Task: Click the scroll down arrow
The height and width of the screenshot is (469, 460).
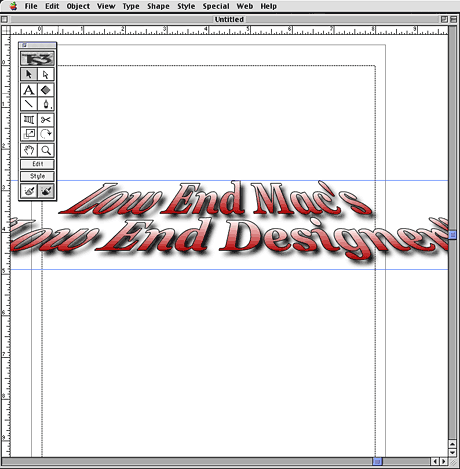Action: point(453,453)
